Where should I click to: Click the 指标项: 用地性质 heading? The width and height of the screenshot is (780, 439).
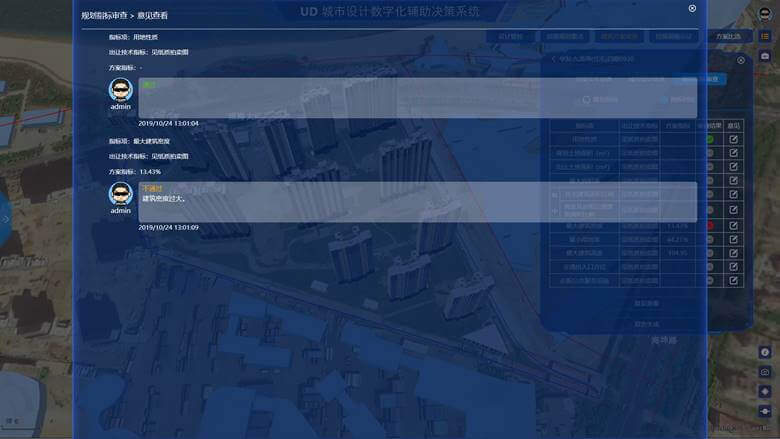(x=133, y=37)
